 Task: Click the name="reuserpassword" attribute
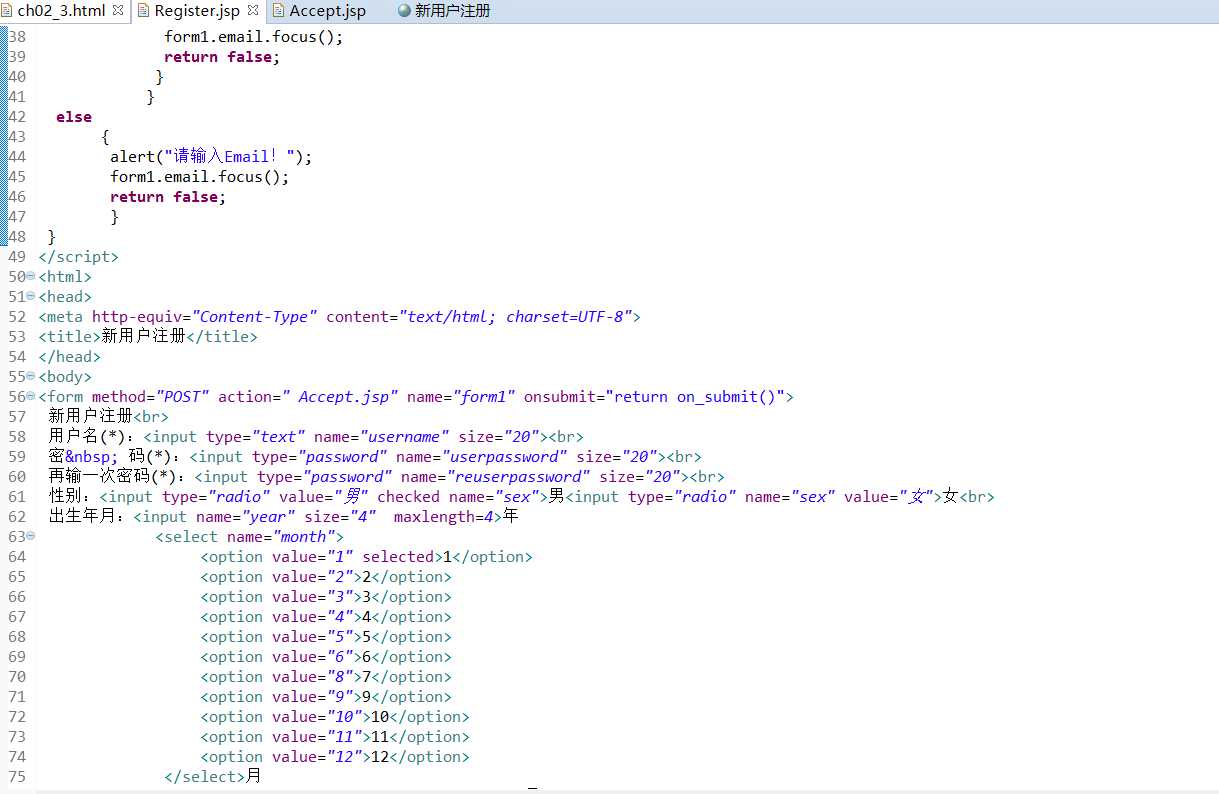pos(495,477)
